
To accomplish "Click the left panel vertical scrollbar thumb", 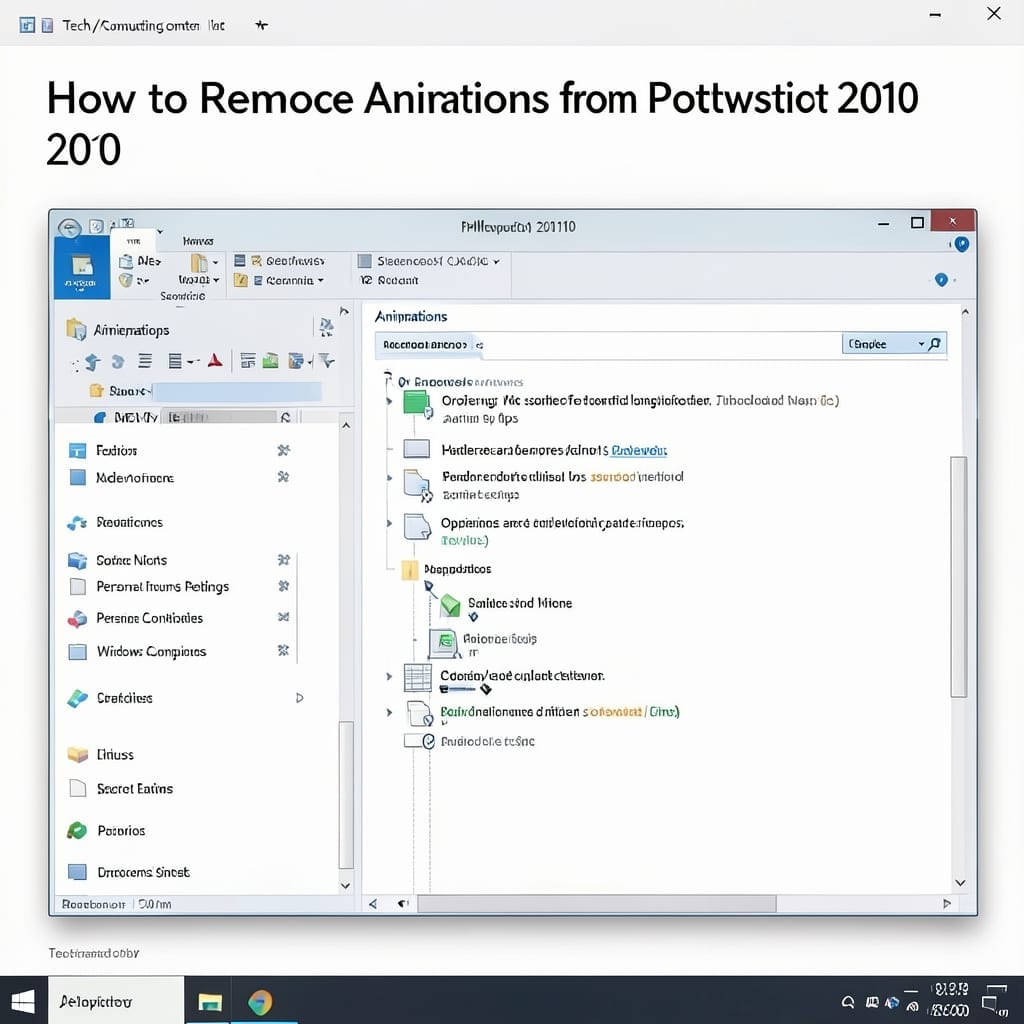I will [x=346, y=795].
